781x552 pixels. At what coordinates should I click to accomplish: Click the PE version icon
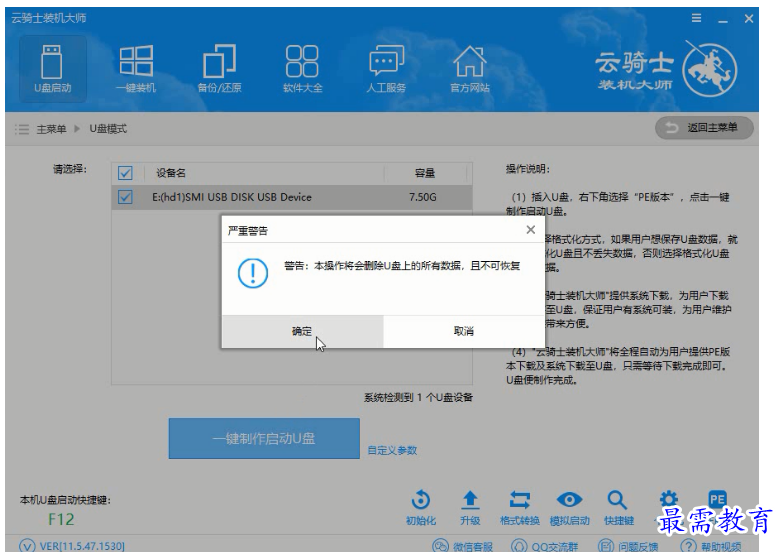[717, 499]
